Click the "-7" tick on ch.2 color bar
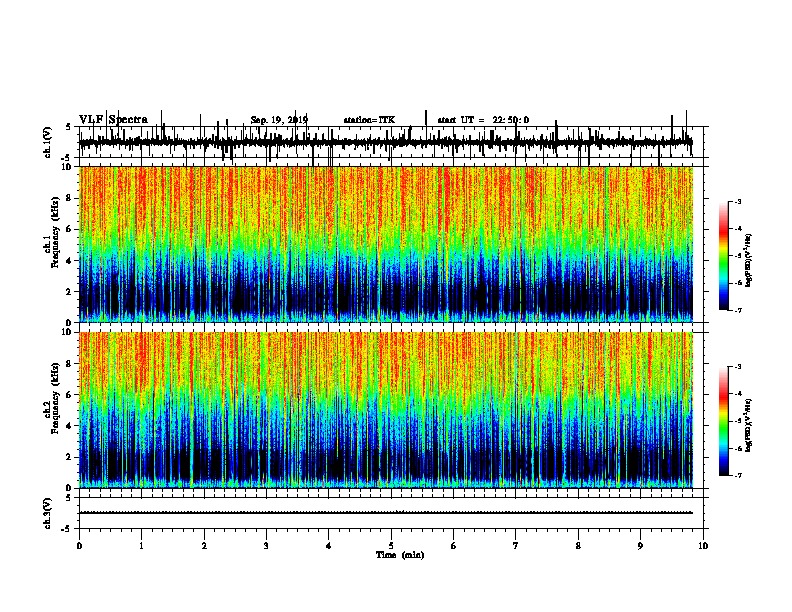Viewport: 792px width, 612px height. coord(738,475)
